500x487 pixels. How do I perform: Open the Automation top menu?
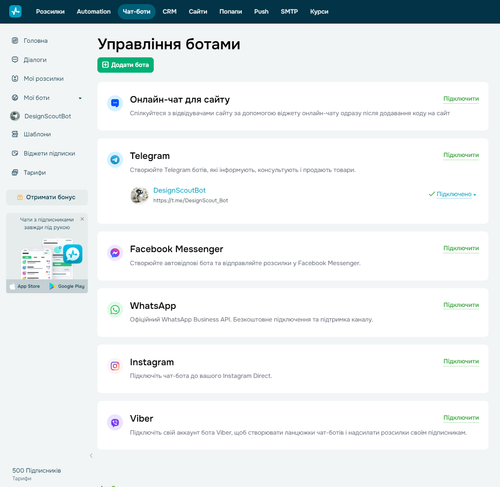(94, 12)
